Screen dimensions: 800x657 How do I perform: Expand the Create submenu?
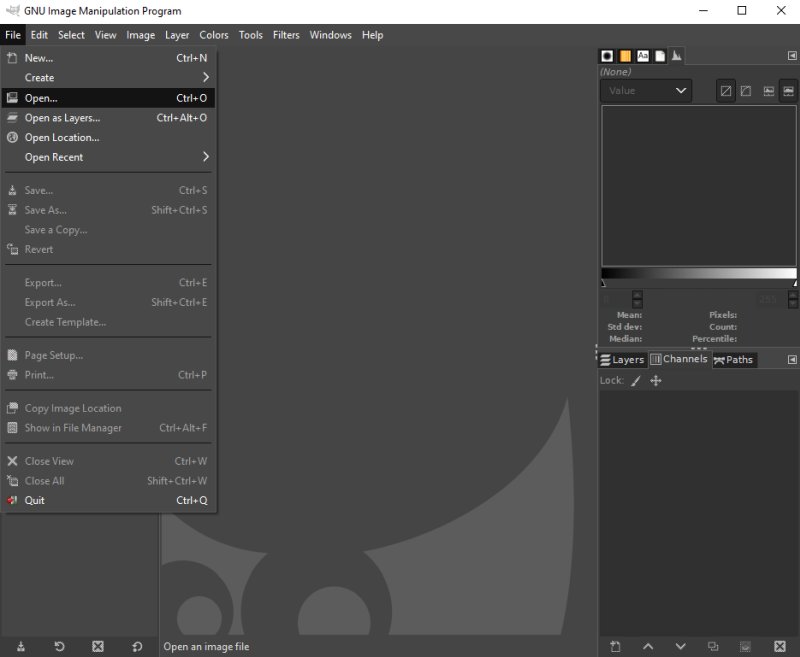pyautogui.click(x=108, y=78)
